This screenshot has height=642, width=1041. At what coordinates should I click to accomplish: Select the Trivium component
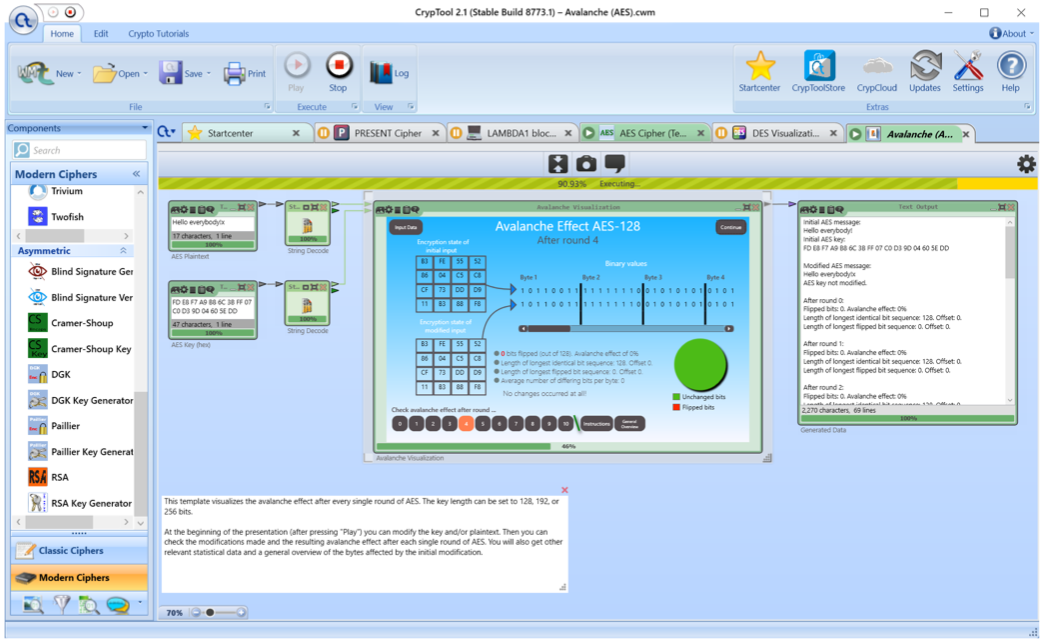56,191
